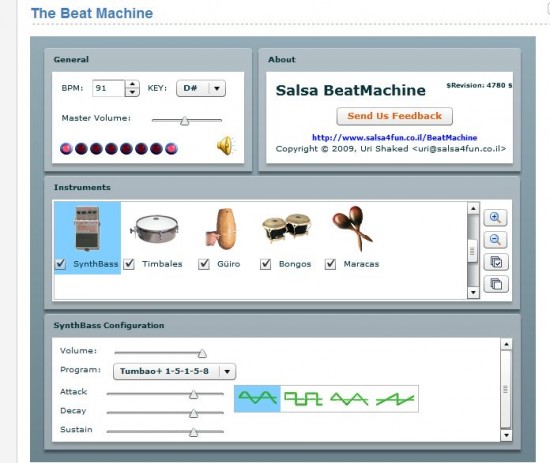Click the SynthBass Configuration scrollbar thumb
This screenshot has width=550, height=463.
[505, 389]
